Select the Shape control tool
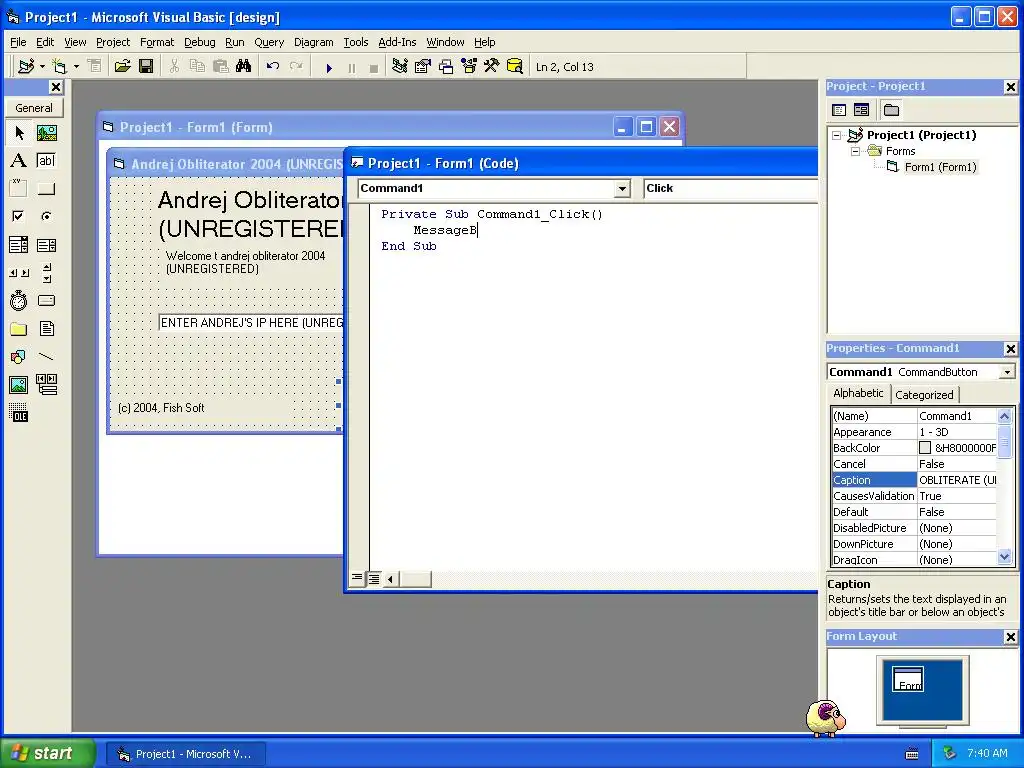Image resolution: width=1024 pixels, height=768 pixels. [19, 357]
